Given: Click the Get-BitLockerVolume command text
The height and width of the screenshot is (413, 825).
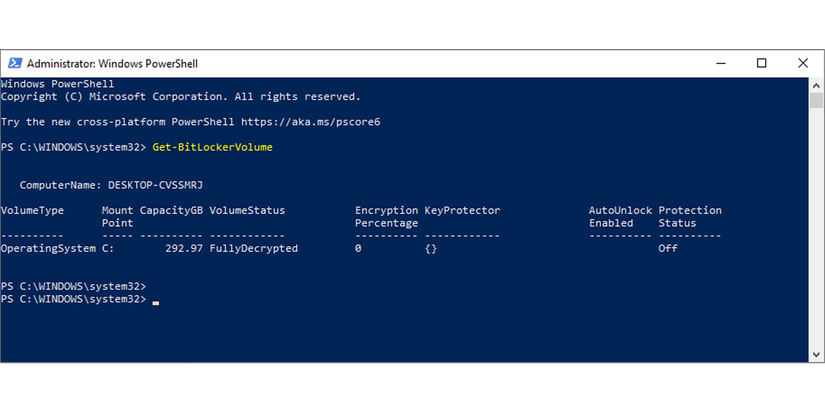Looking at the screenshot, I should 212,147.
